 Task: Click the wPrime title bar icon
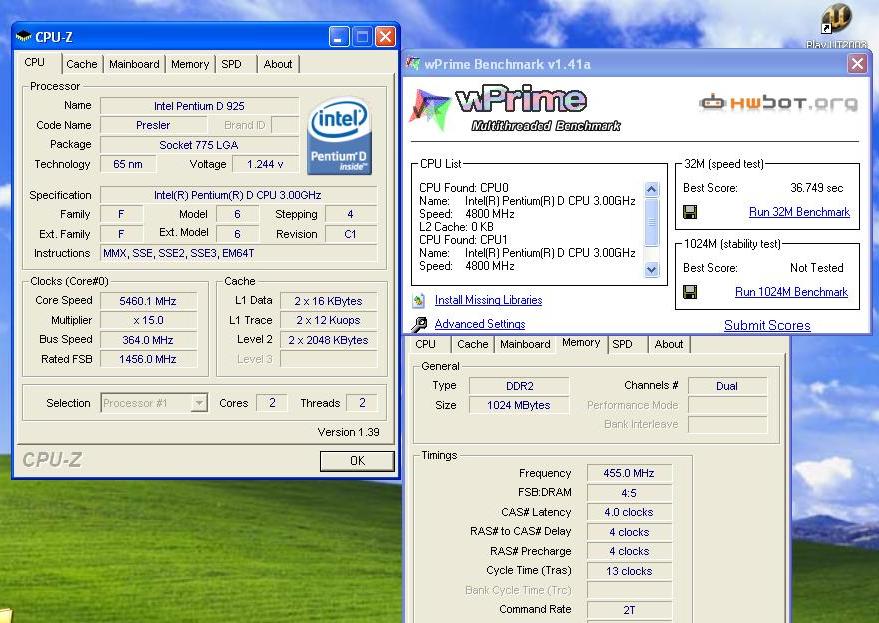click(x=413, y=64)
